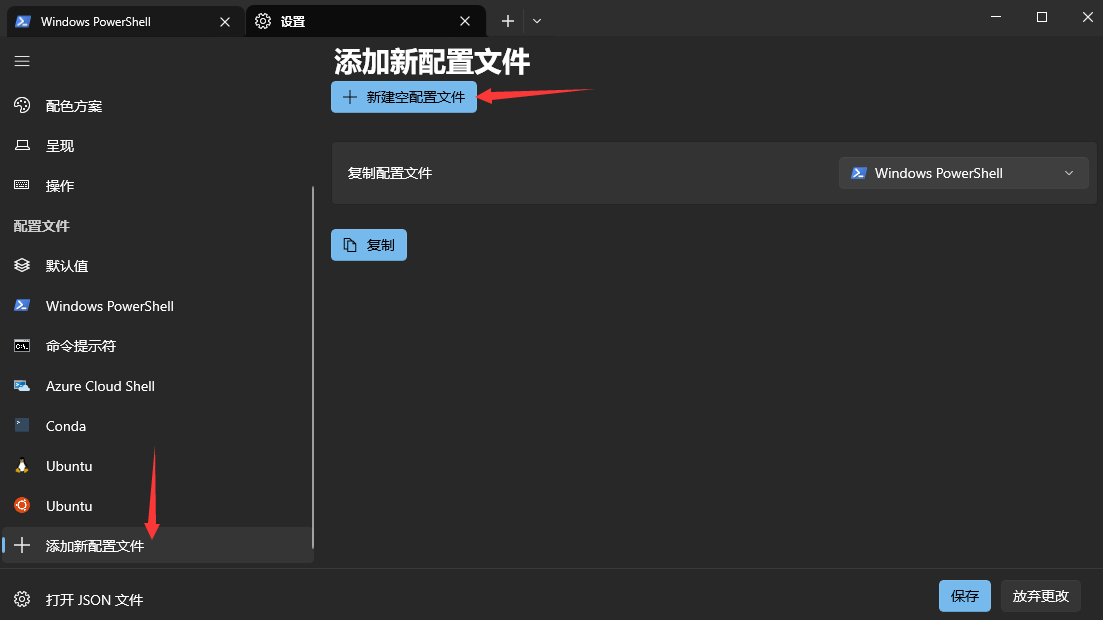This screenshot has width=1103, height=620.
Task: Open the Azure Cloud Shell profile
Action: point(100,386)
